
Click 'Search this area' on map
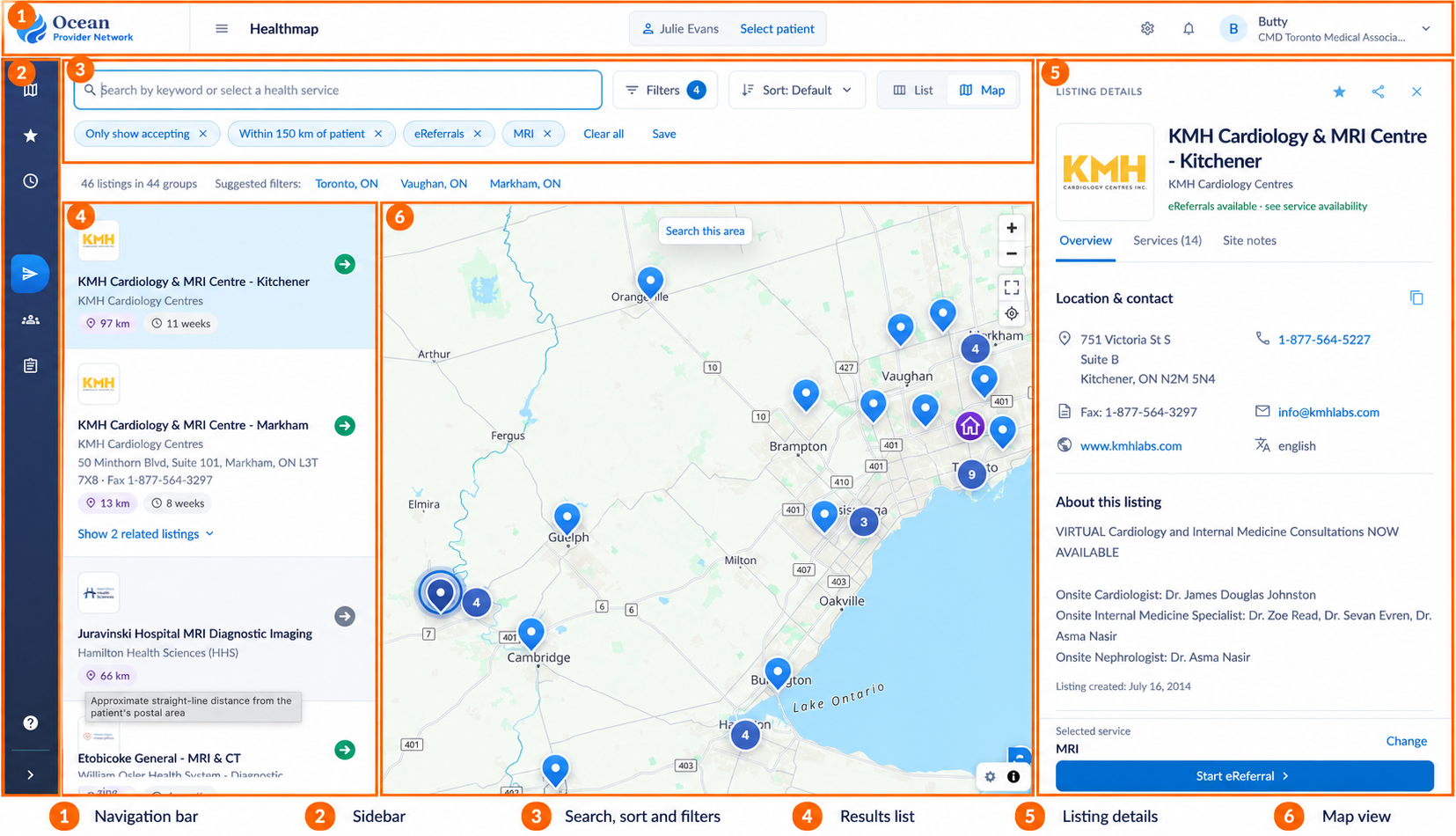pos(705,231)
